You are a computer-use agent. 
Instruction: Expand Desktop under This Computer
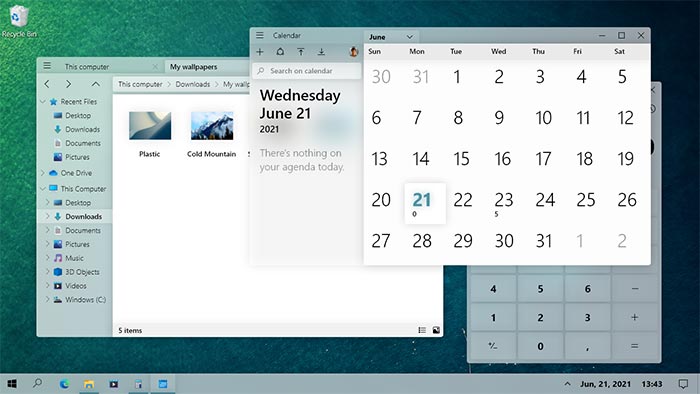[48, 203]
